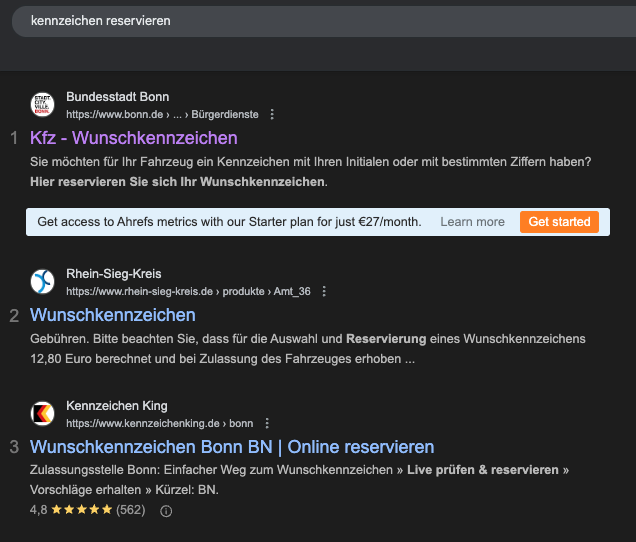Click the search box containing 'kennzeichen reservieren'
Viewport: 636px width, 542px height.
[300, 21]
